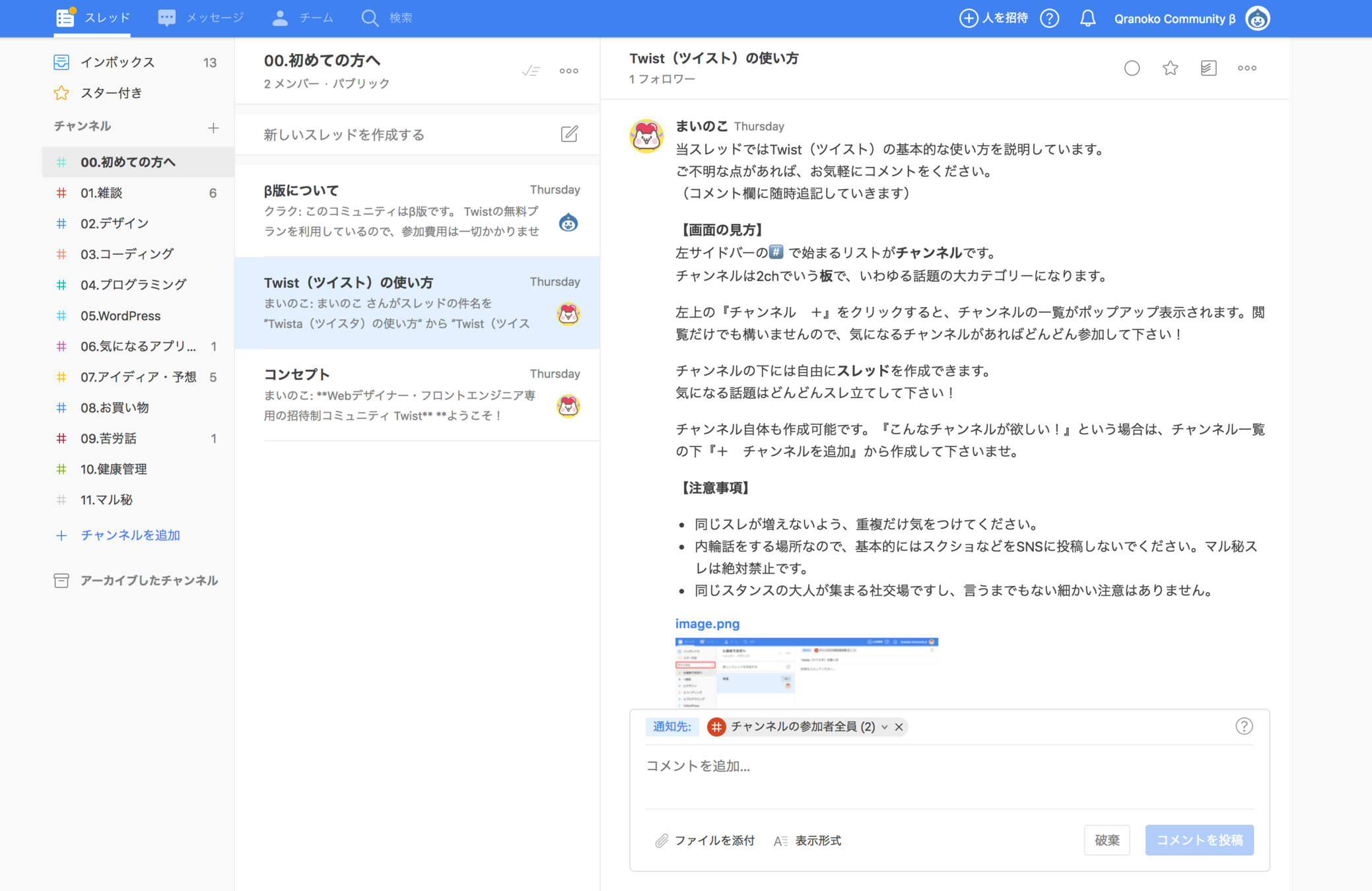Toggle the thread done circle
Image resolution: width=1372 pixels, height=891 pixels.
click(1132, 68)
